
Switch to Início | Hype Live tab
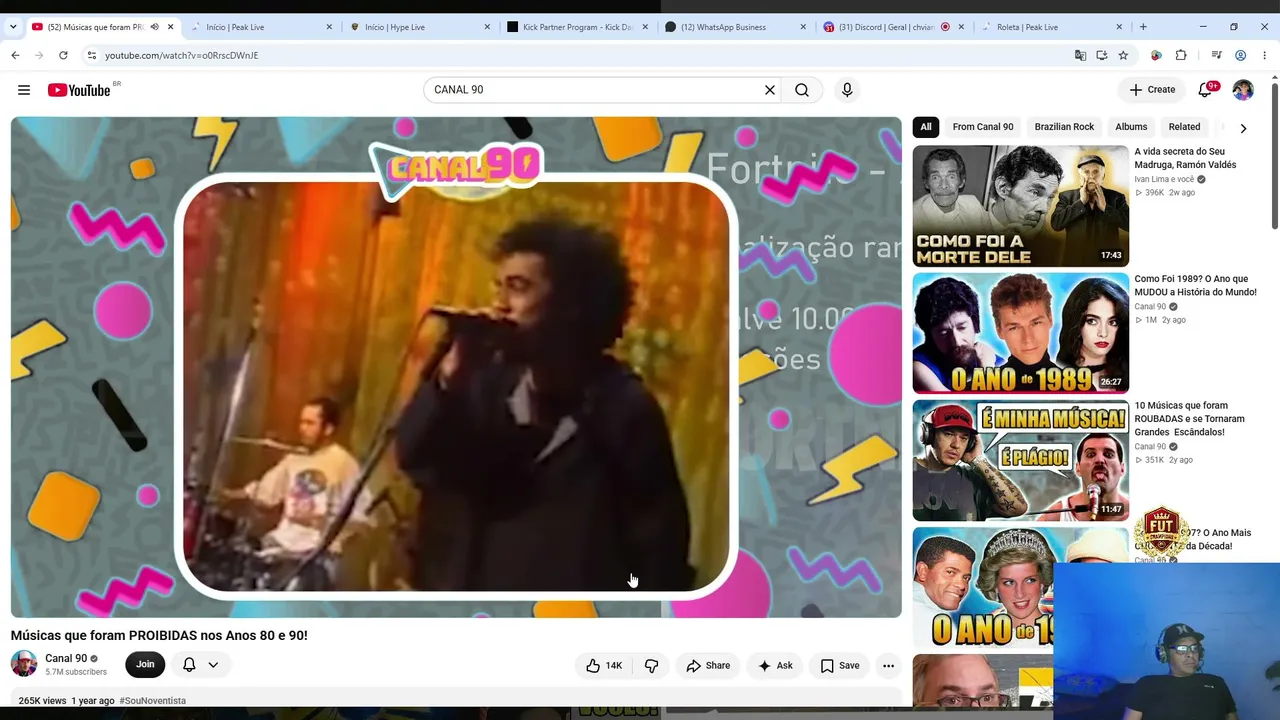coord(419,27)
